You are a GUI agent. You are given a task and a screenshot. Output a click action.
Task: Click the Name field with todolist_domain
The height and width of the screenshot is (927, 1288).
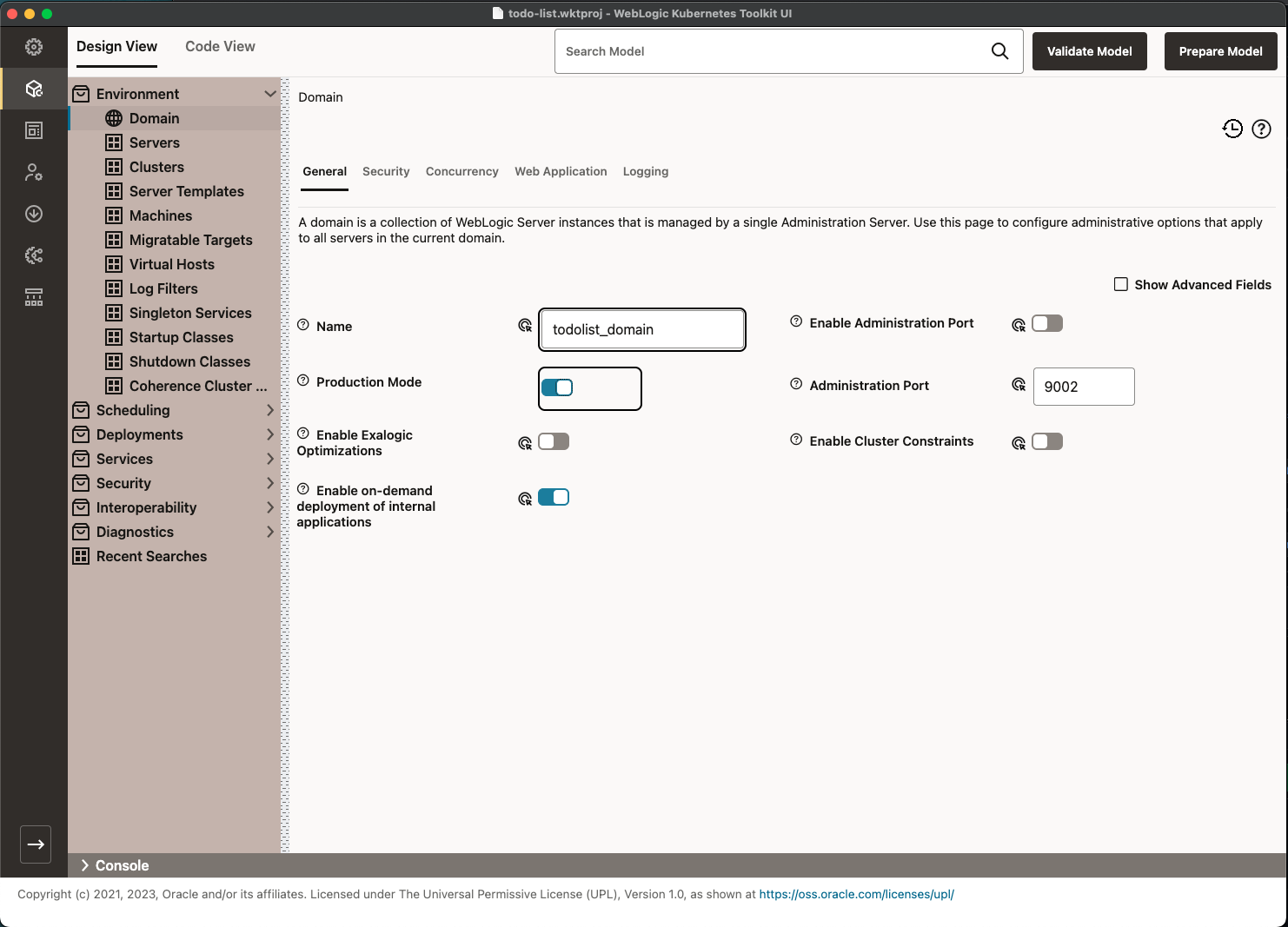tap(642, 329)
